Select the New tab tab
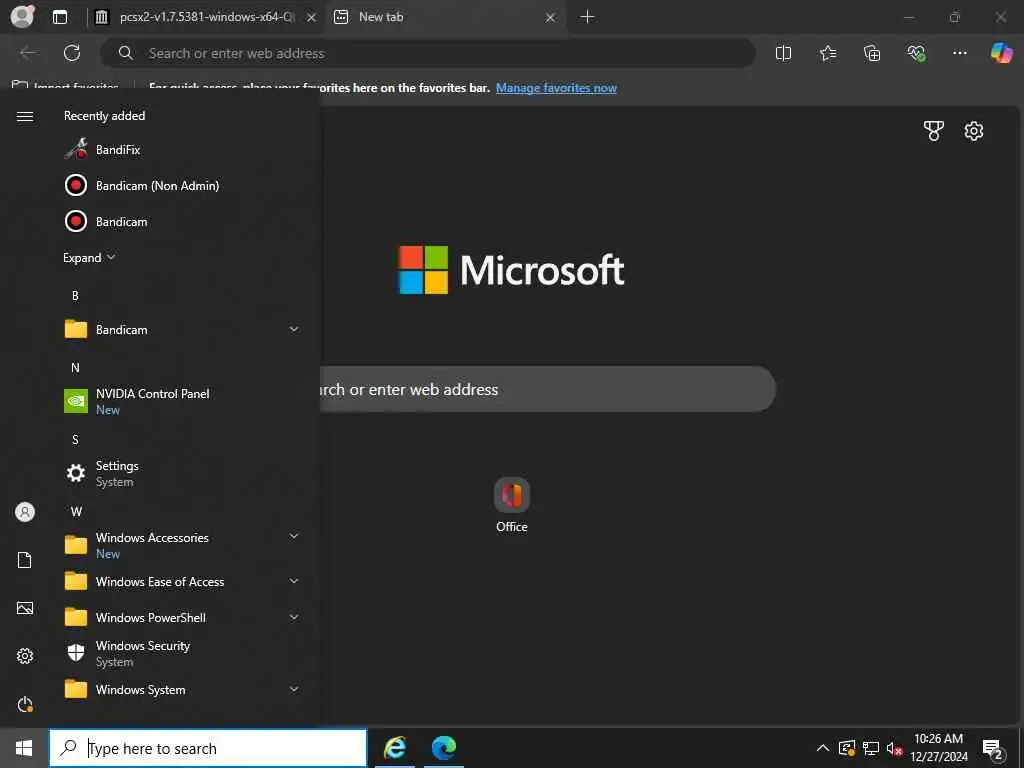The width and height of the screenshot is (1024, 768). point(444,17)
